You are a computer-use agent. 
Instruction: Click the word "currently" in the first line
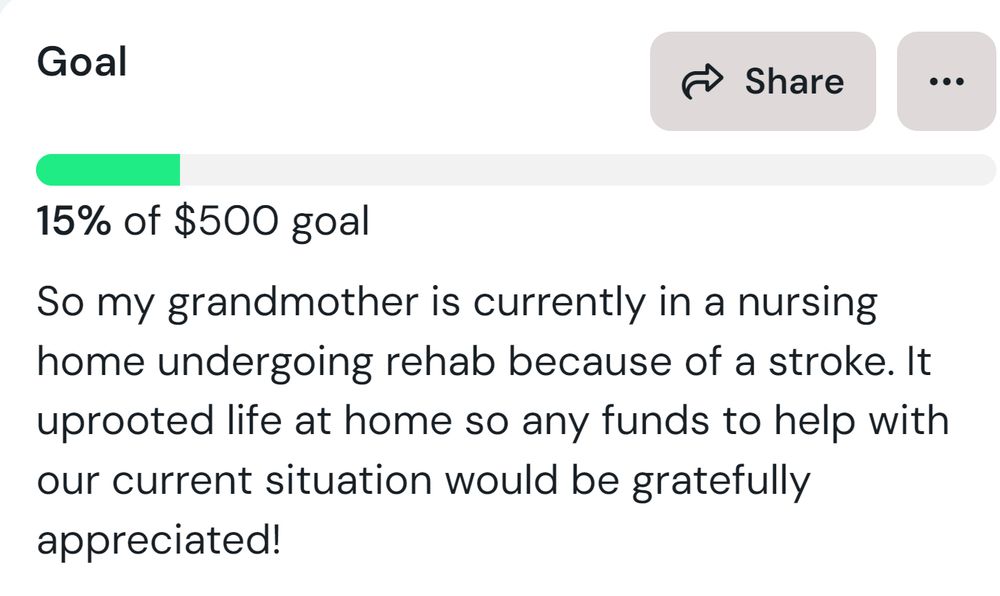coord(553,303)
